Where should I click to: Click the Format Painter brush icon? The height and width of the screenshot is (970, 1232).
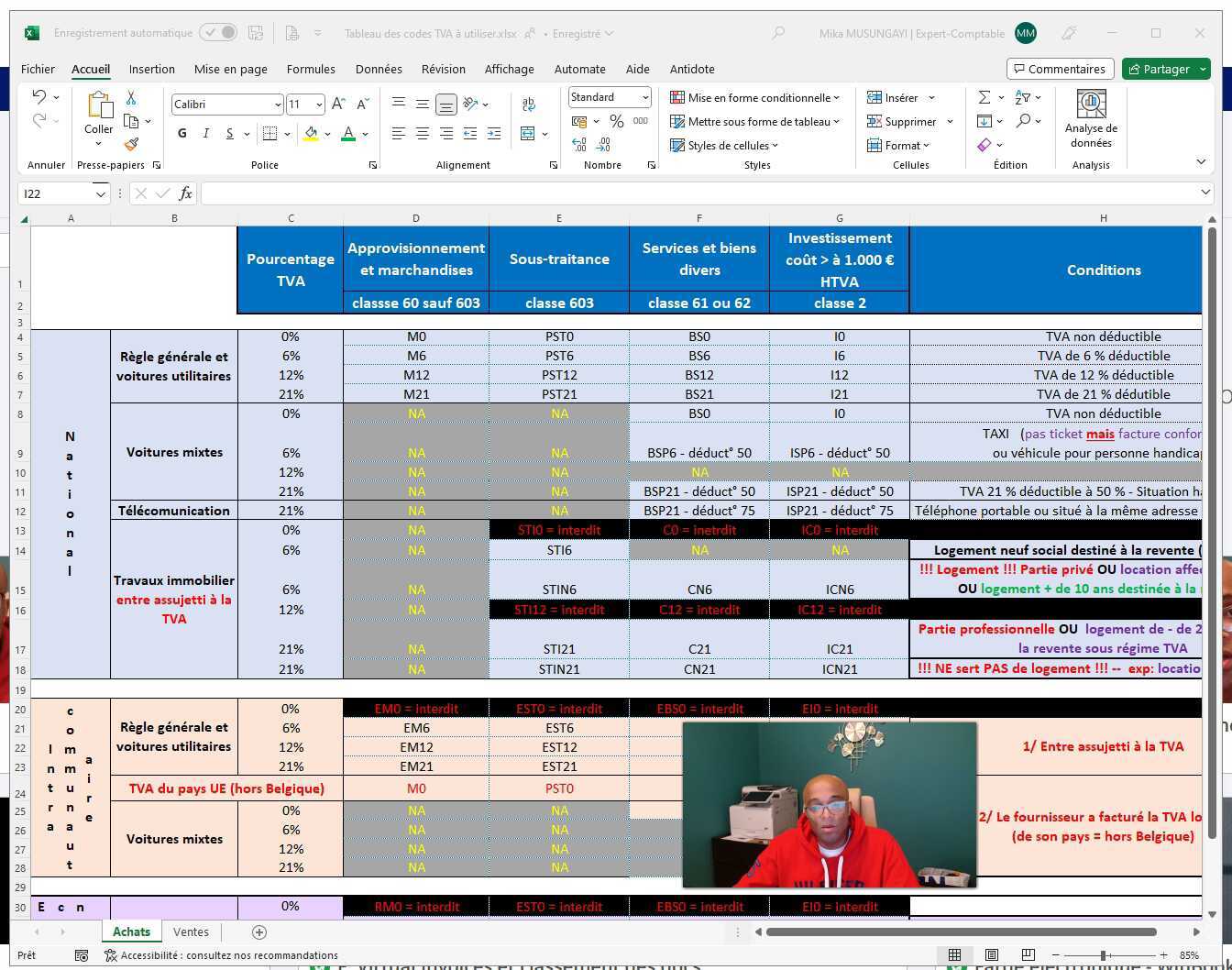coord(131,145)
